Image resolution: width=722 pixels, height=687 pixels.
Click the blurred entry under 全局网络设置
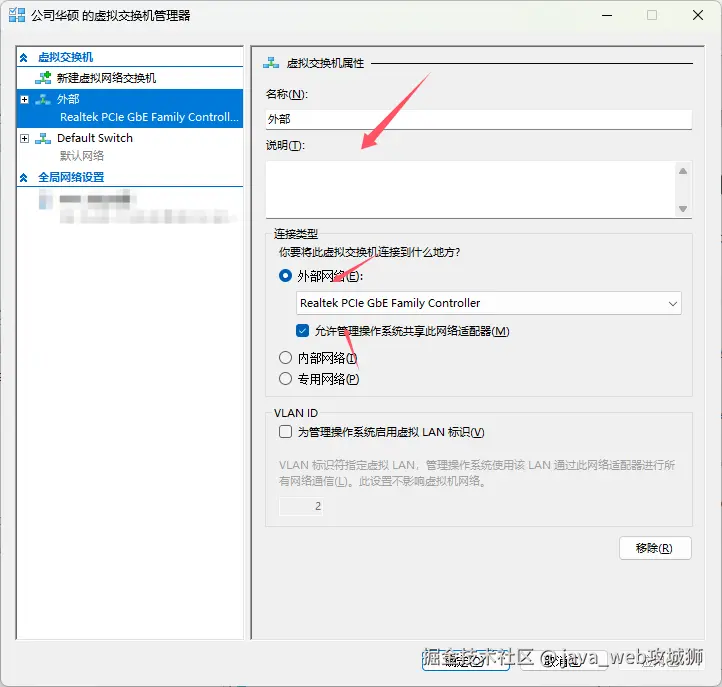tap(138, 206)
